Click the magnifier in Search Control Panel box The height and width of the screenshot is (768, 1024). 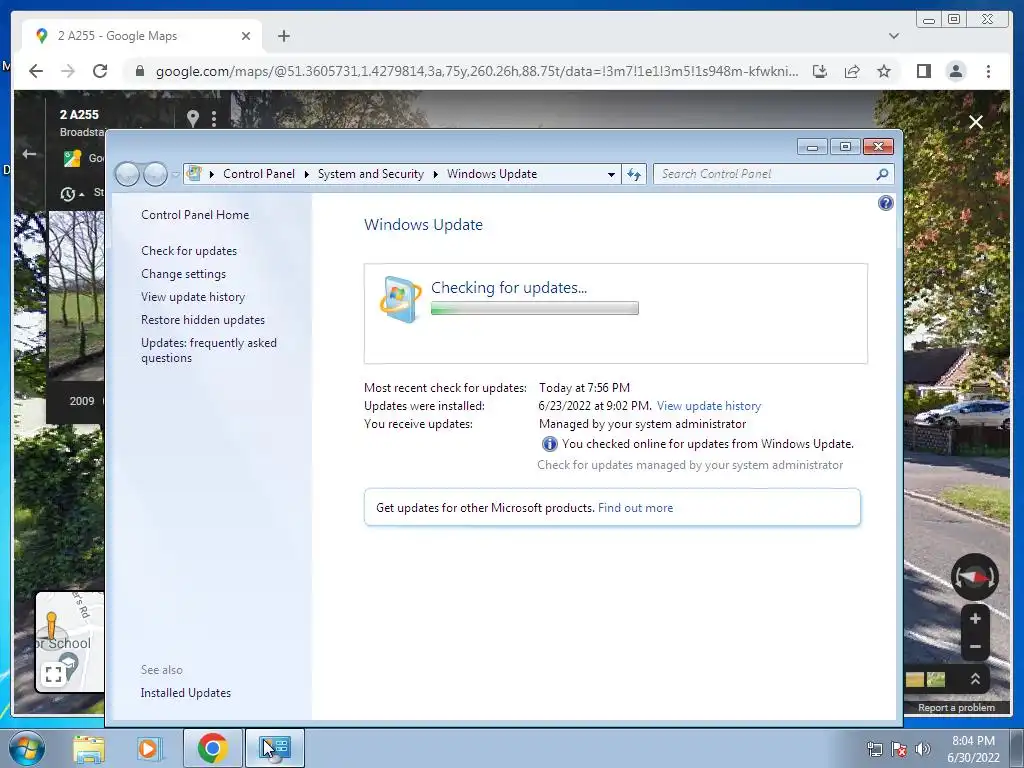pos(882,174)
